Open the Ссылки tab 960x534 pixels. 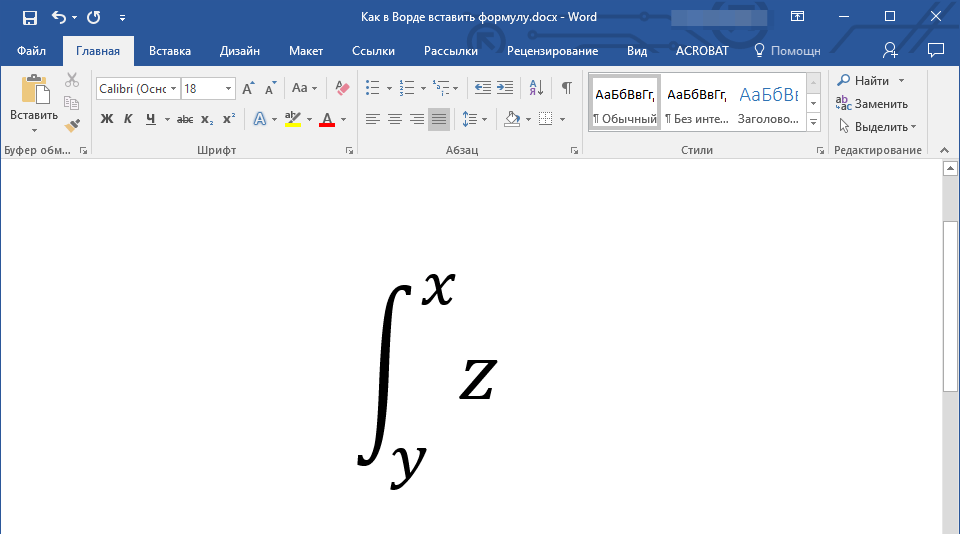click(x=373, y=51)
